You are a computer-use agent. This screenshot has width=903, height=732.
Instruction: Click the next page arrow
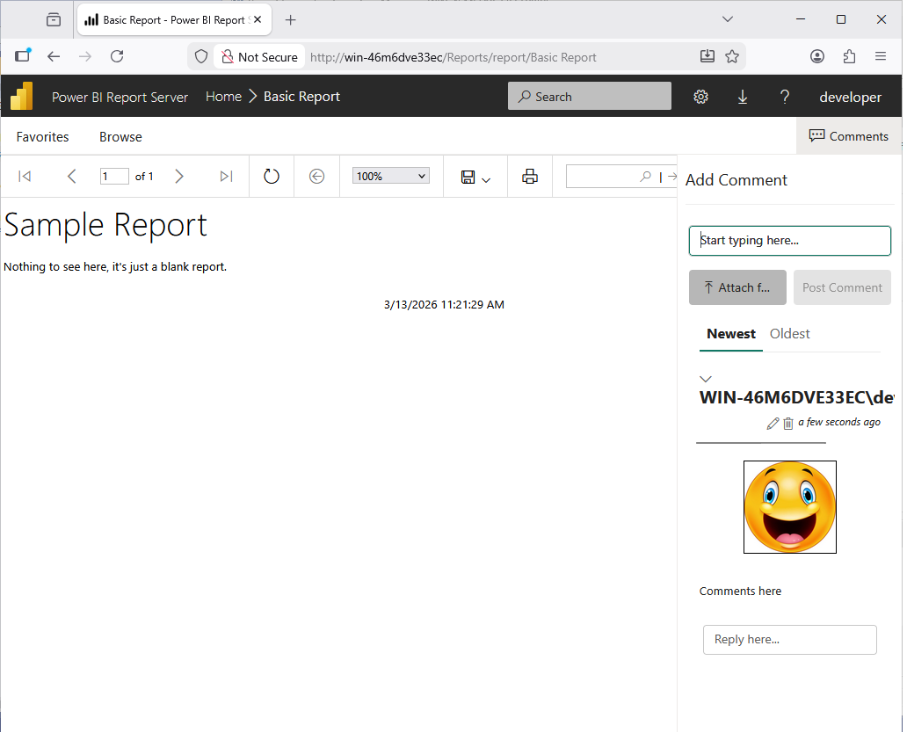click(x=179, y=176)
